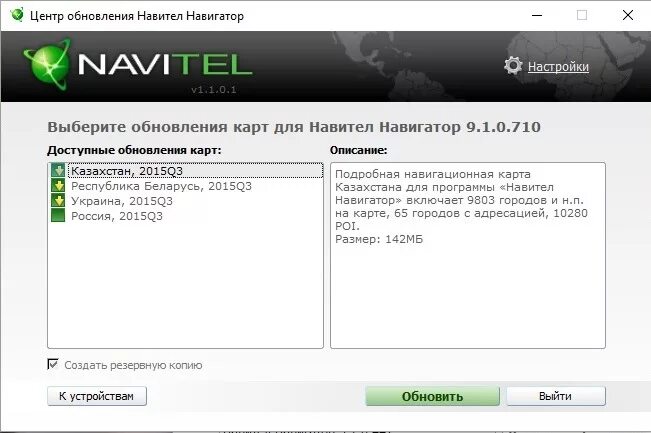The height and width of the screenshot is (433, 651).
Task: Click the download arrow icon beside Республика Беларусь
Action: 58,186
